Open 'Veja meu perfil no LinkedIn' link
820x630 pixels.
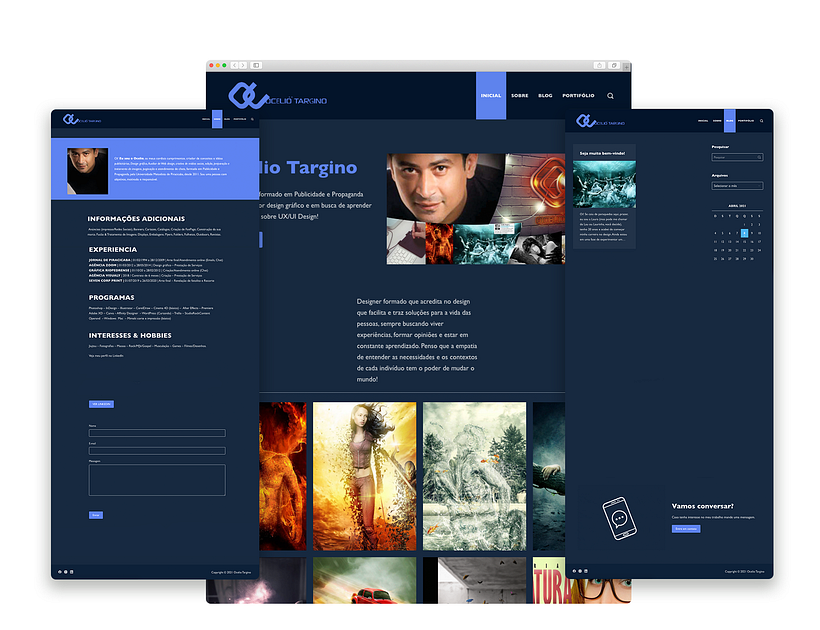[x=106, y=356]
